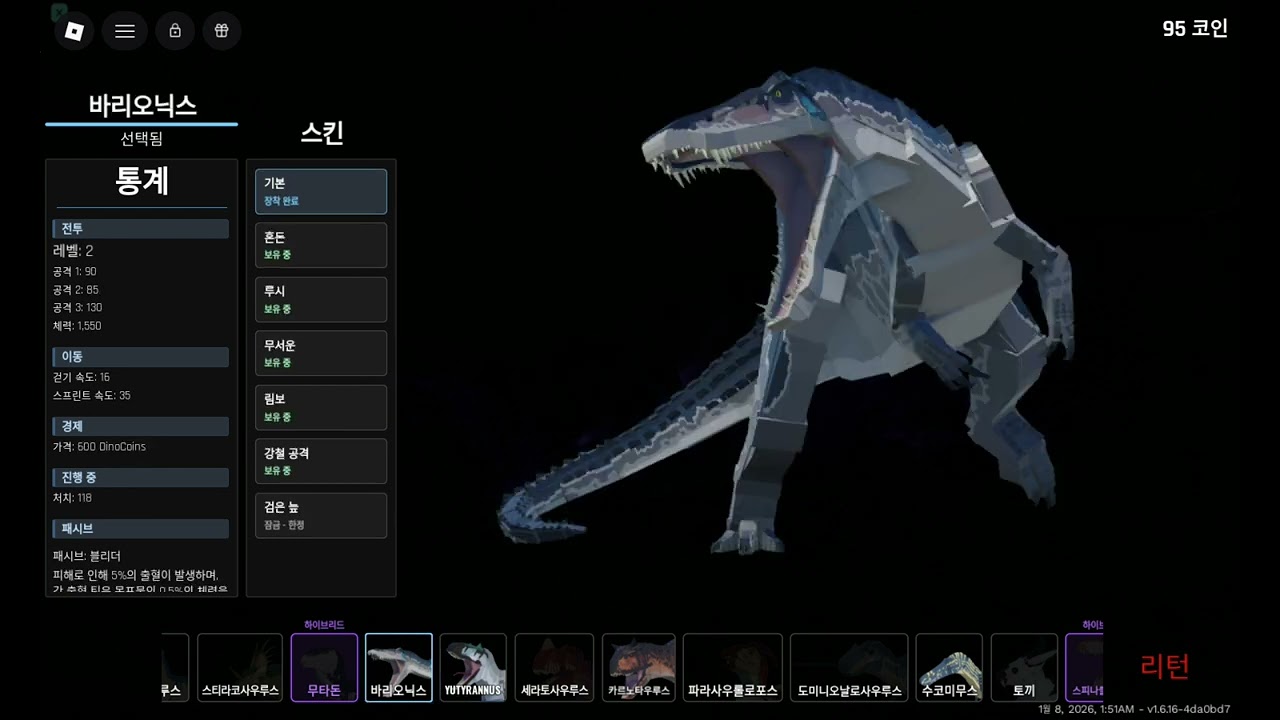1280x720 pixels.
Task: Click the 가격: 600 DinoCoins line
Action: [x=100, y=447]
